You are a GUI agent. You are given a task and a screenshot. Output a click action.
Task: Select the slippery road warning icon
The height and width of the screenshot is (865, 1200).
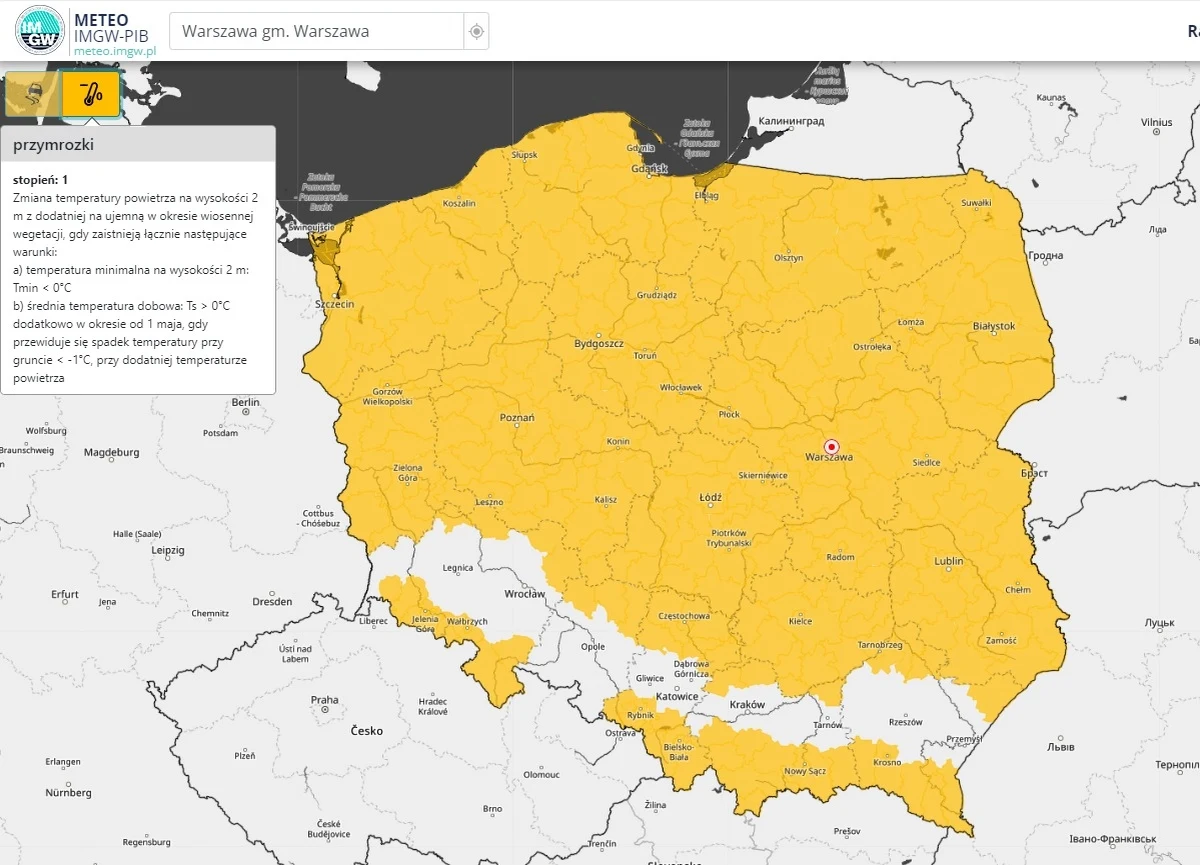click(29, 93)
